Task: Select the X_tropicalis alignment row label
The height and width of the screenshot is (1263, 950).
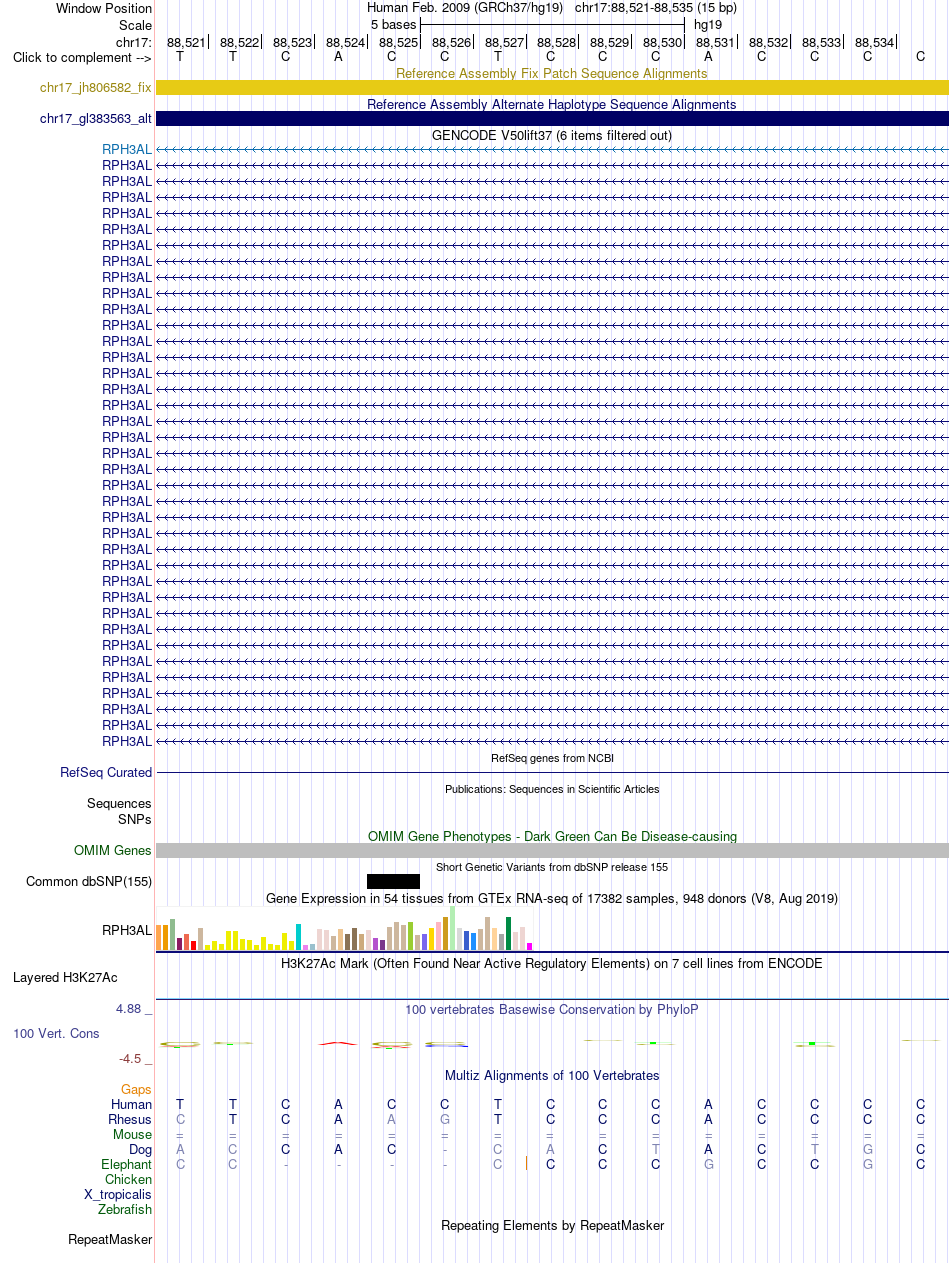Action: 118,1194
